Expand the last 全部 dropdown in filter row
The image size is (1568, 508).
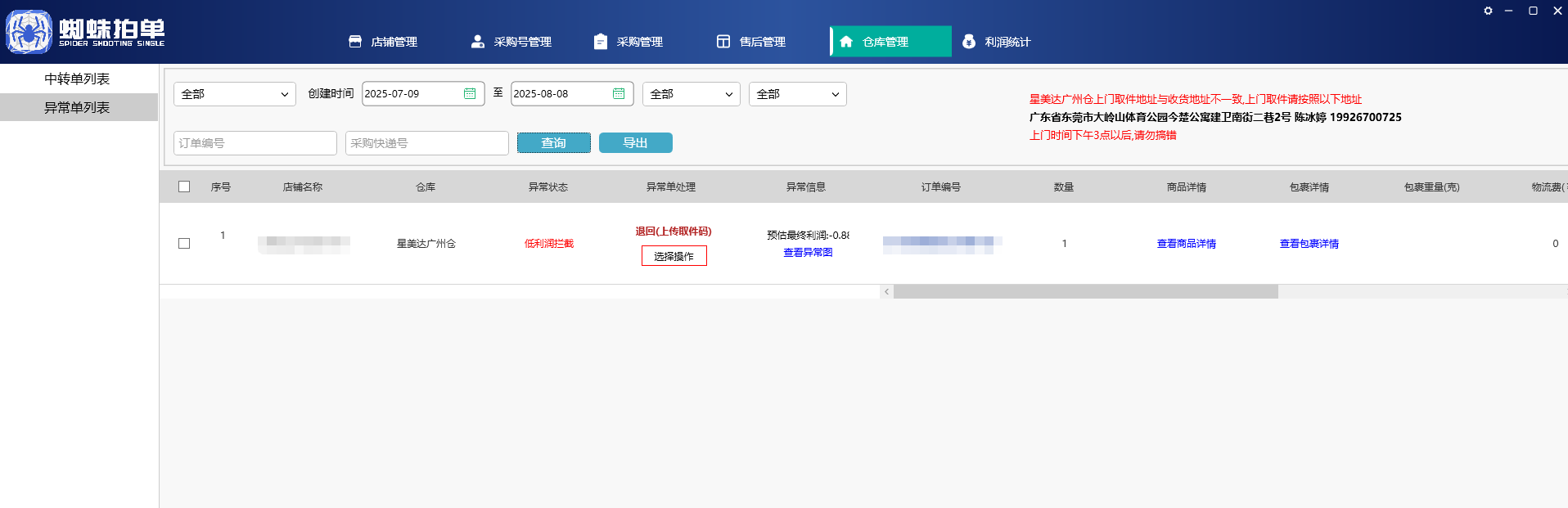(798, 94)
